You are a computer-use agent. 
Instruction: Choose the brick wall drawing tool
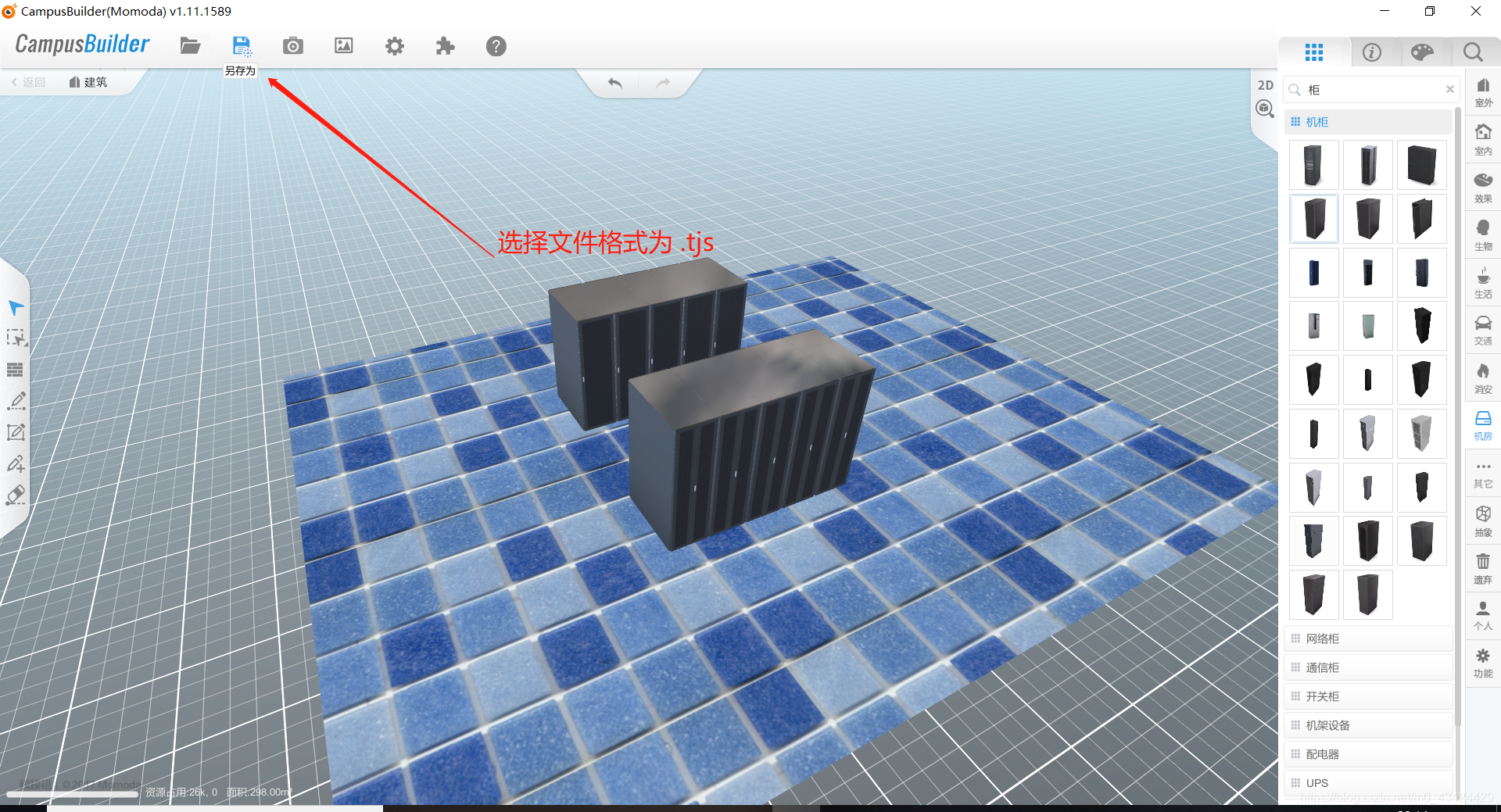pyautogui.click(x=16, y=370)
